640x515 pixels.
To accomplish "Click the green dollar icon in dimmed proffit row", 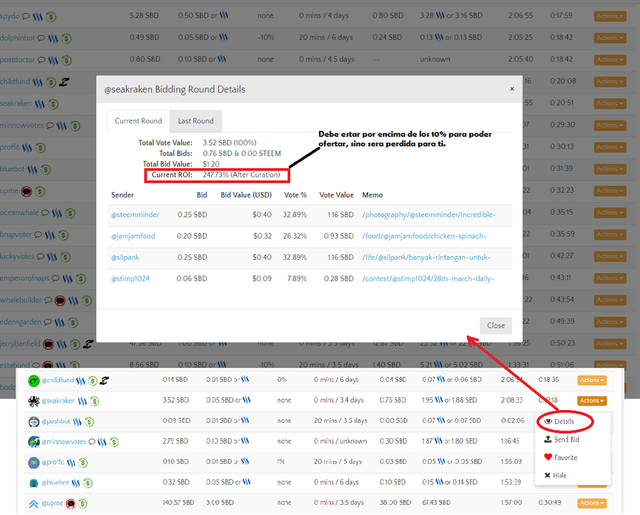I will [x=40, y=148].
